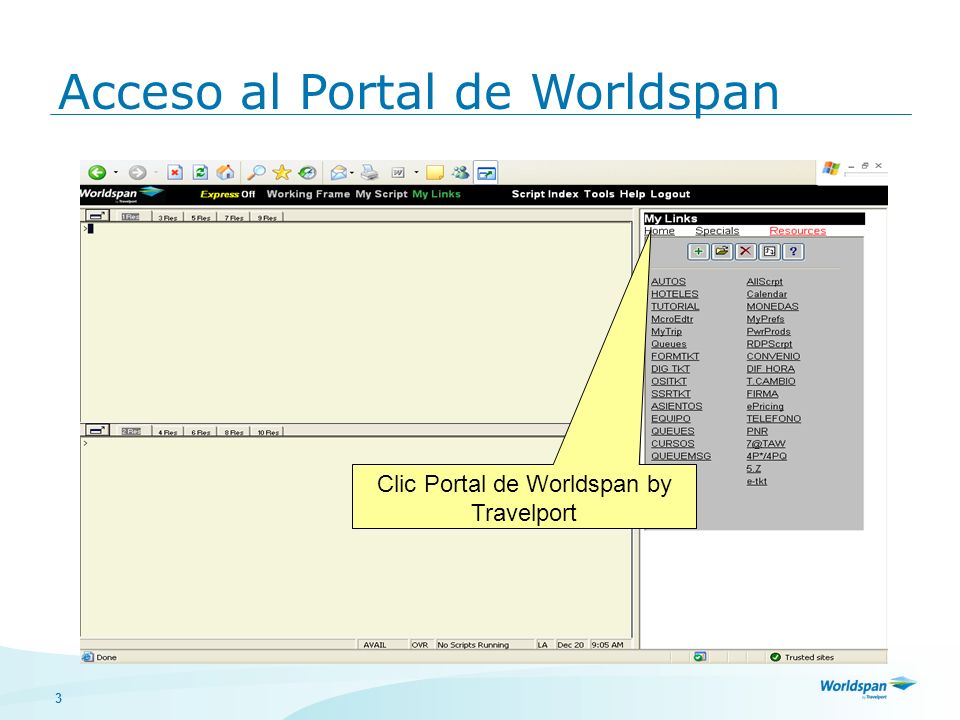Open the TUTORIAL link
The height and width of the screenshot is (720, 960).
675,306
